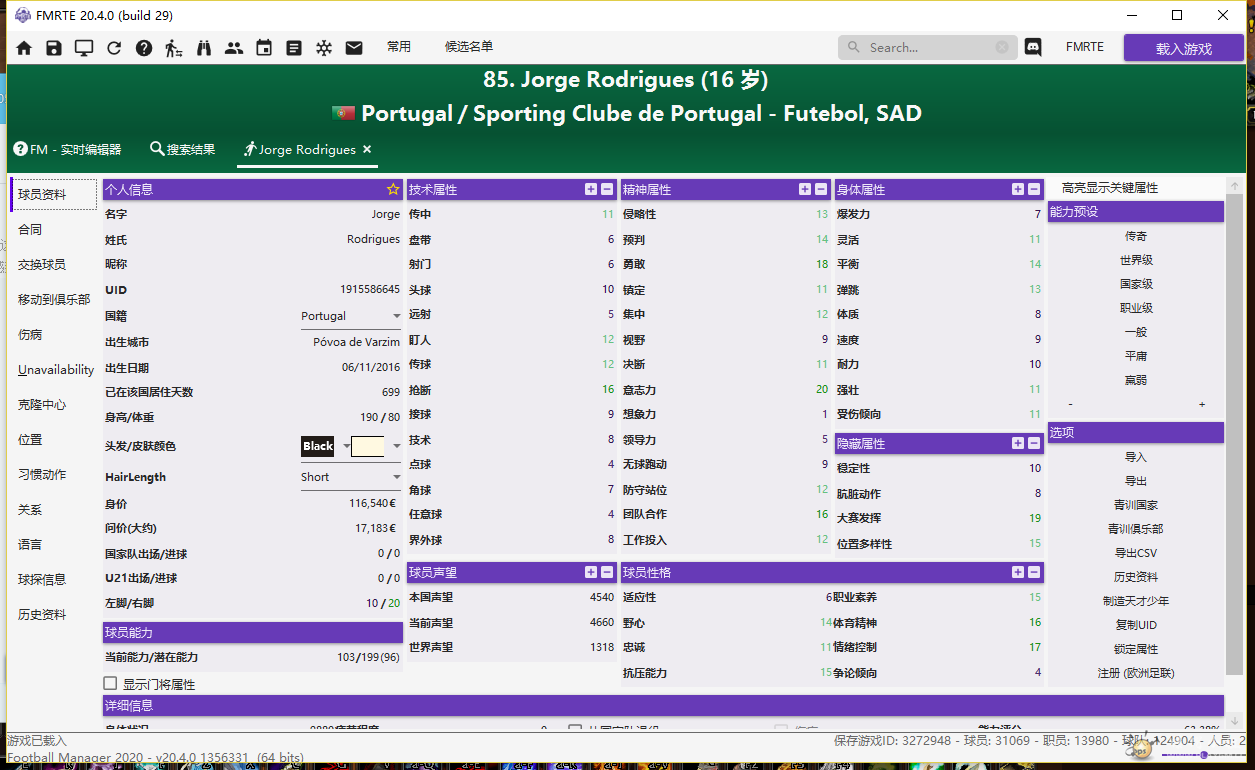Click the search input field

(930, 47)
